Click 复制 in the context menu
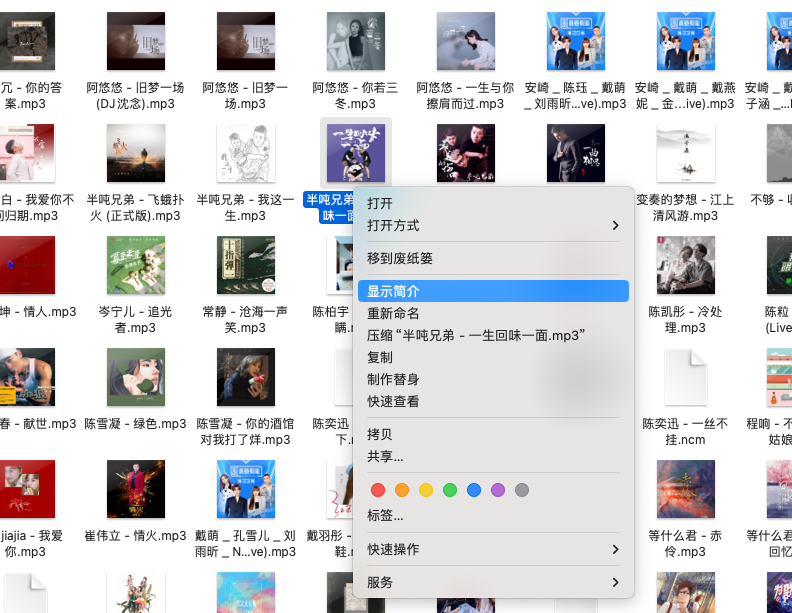This screenshot has width=792, height=613. (493, 357)
